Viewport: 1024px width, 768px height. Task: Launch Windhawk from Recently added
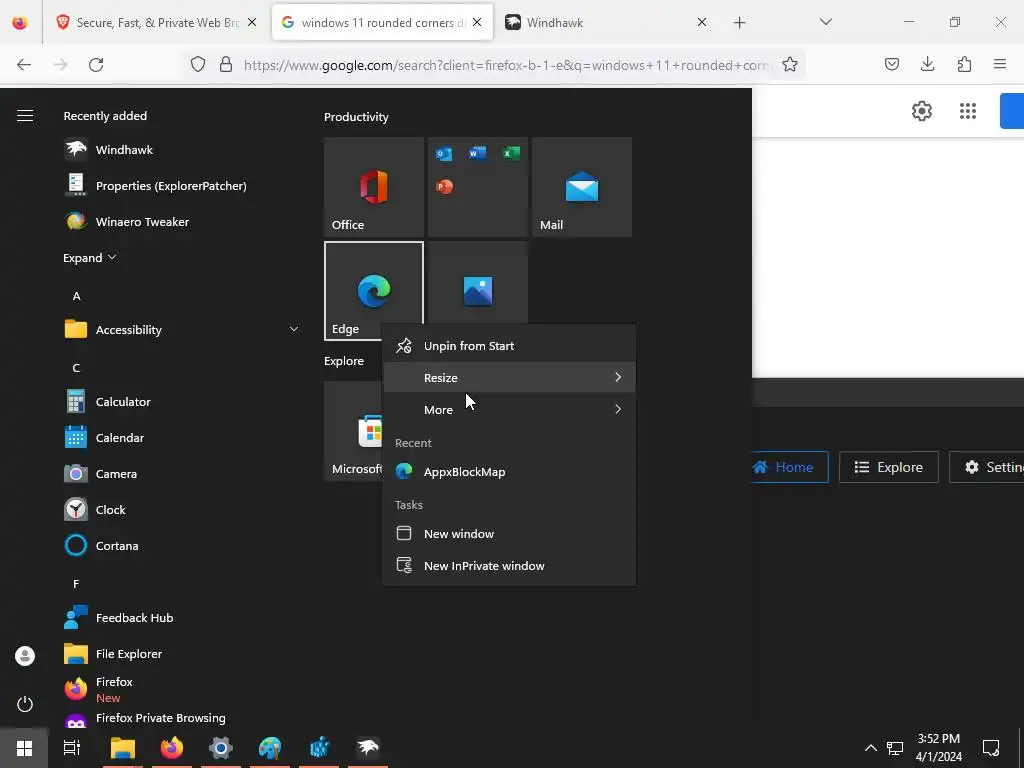click(x=124, y=150)
